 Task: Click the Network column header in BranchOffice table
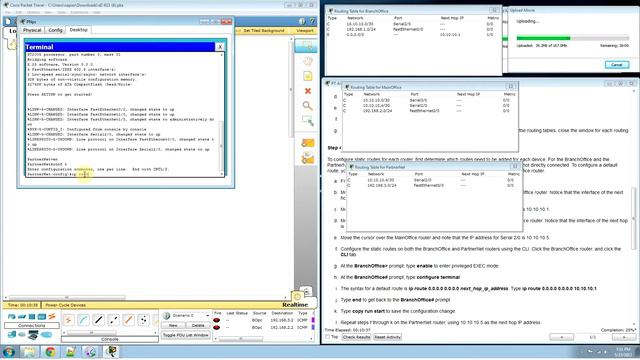(355, 18)
